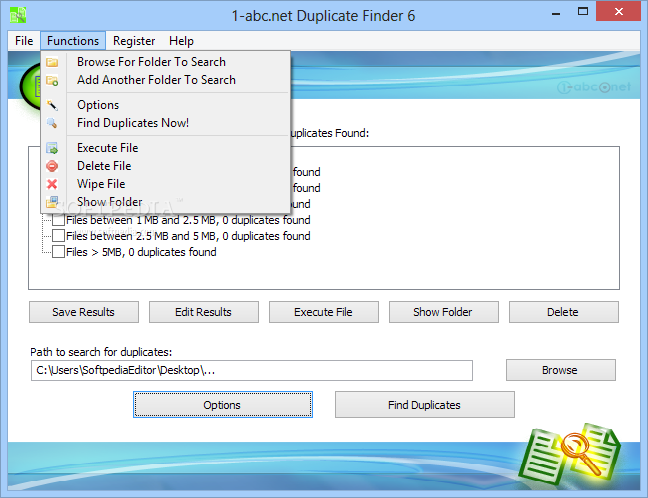Click the Find Duplicates magnifier icon in menu
Image resolution: width=648 pixels, height=498 pixels.
(x=52, y=123)
